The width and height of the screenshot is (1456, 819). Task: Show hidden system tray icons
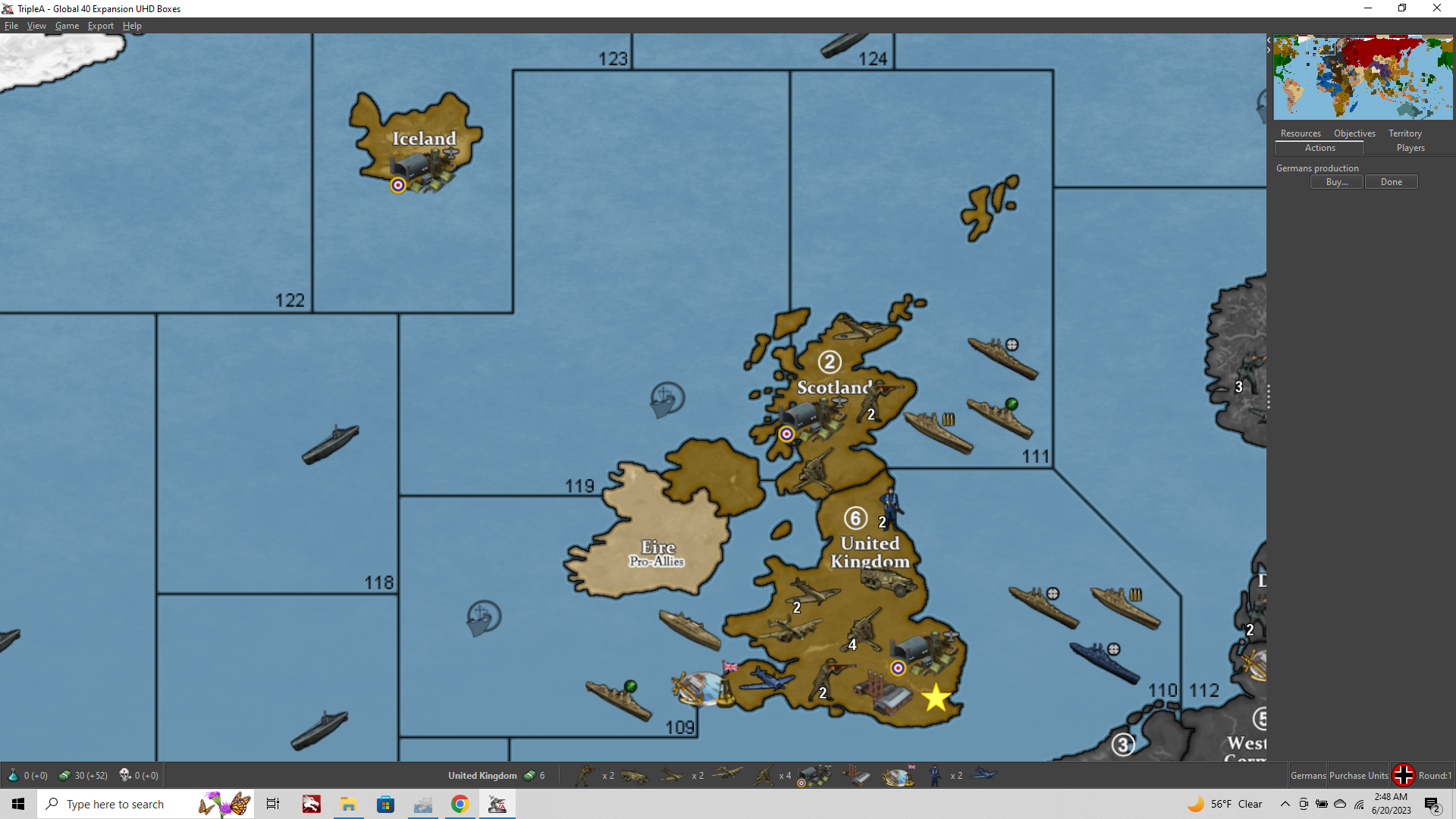(x=1285, y=804)
